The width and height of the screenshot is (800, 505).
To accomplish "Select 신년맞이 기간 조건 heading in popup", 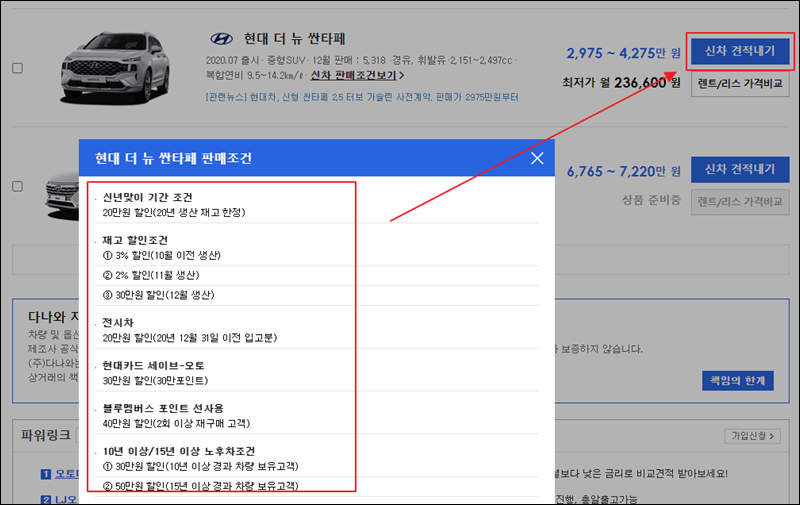I will (147, 197).
